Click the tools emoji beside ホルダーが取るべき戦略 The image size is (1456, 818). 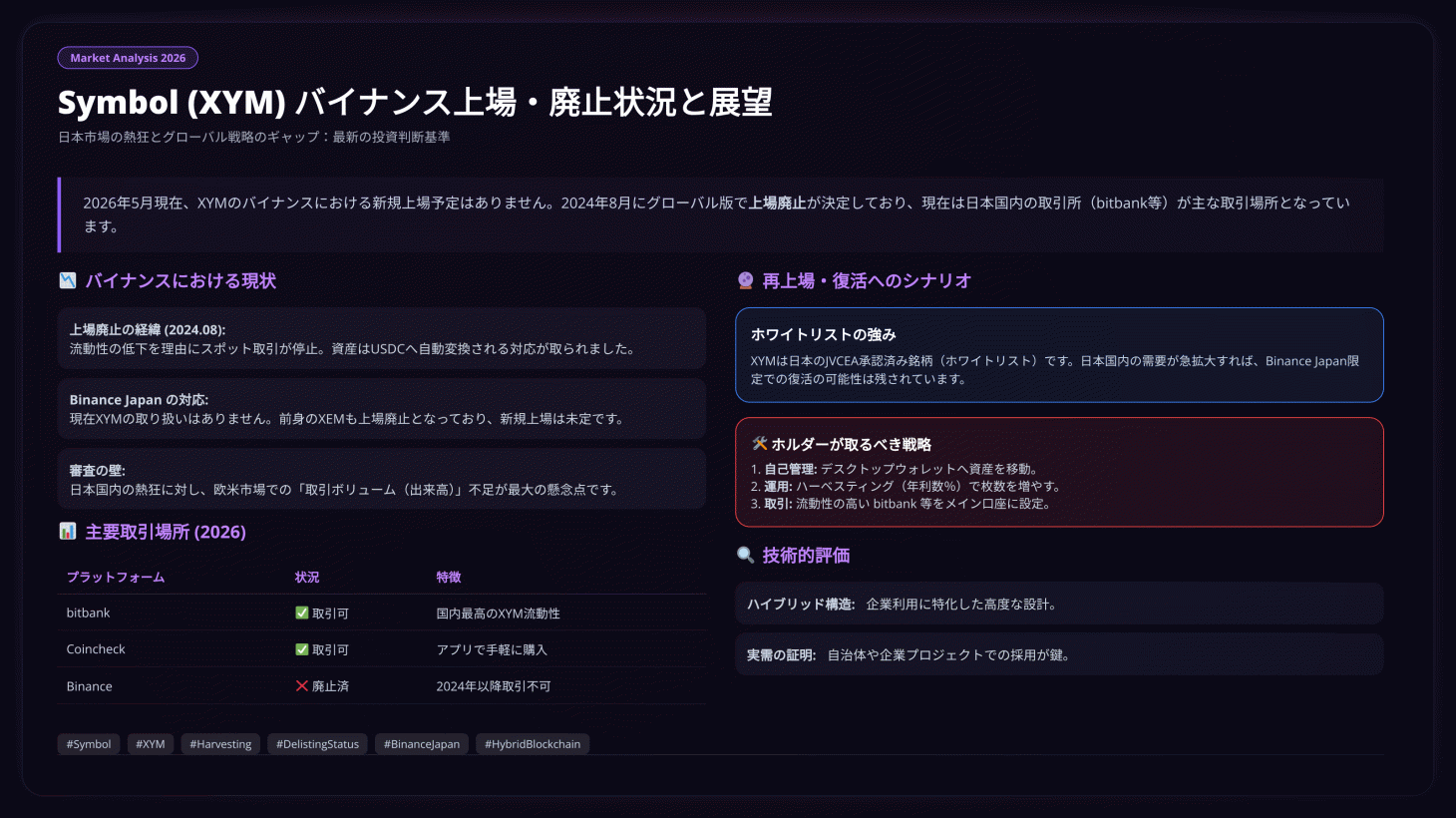(x=759, y=444)
